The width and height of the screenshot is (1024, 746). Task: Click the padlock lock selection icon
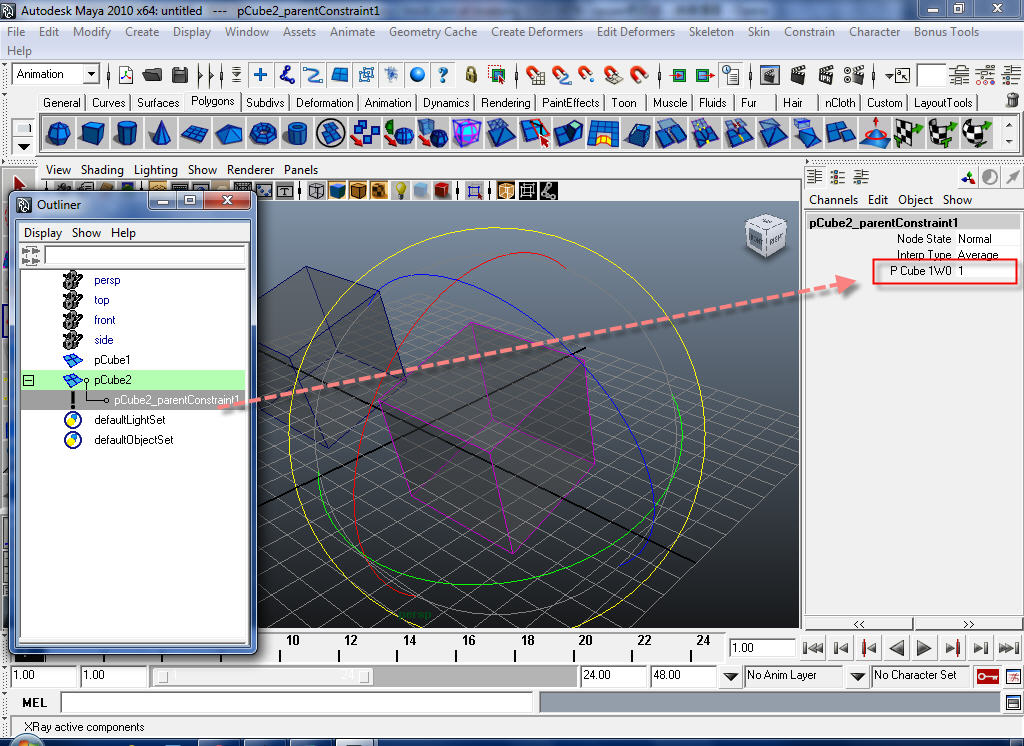(x=471, y=75)
